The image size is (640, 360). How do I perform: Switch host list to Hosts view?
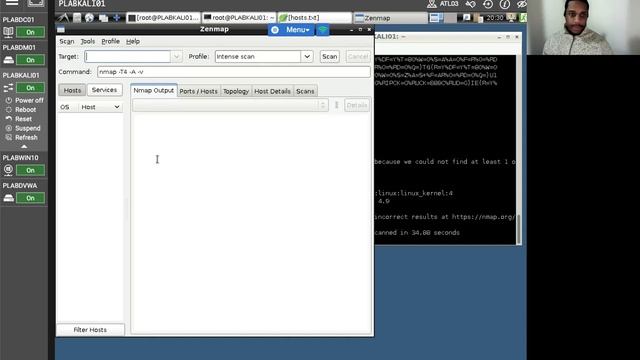(x=72, y=90)
